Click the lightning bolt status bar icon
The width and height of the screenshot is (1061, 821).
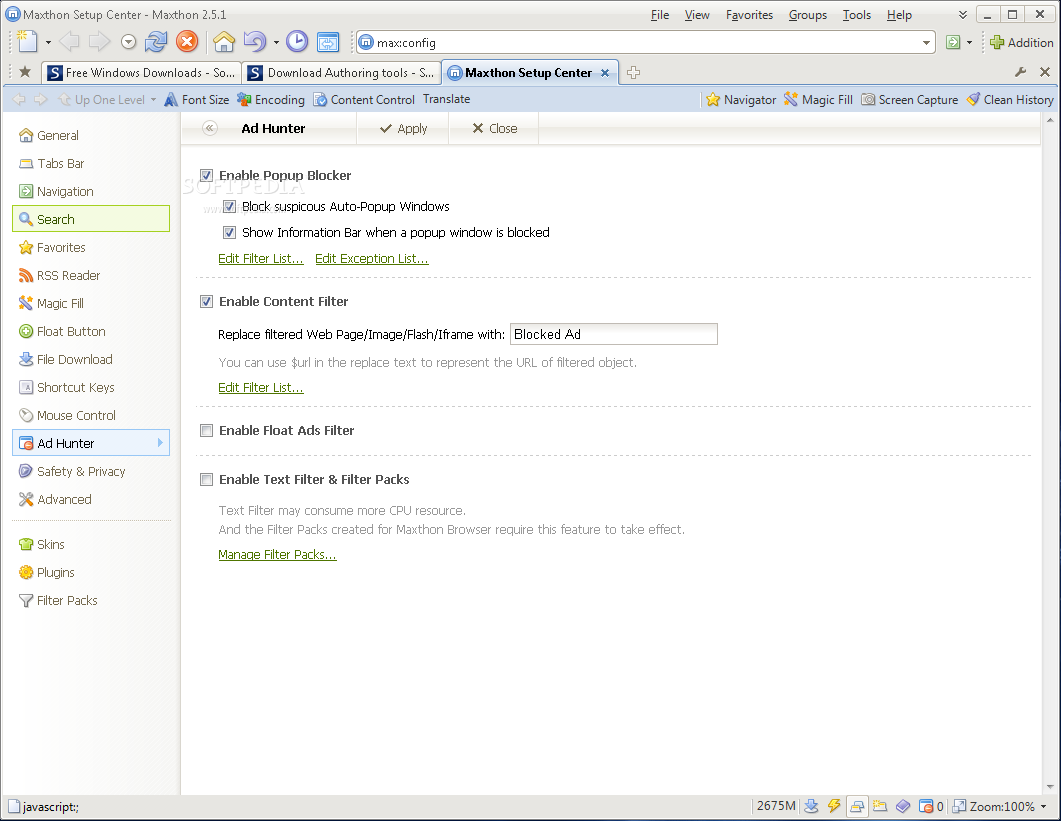pyautogui.click(x=834, y=805)
